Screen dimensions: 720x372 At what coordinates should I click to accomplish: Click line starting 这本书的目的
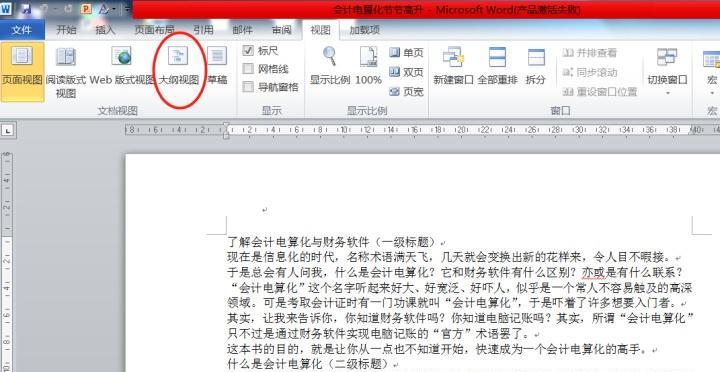click(439, 349)
